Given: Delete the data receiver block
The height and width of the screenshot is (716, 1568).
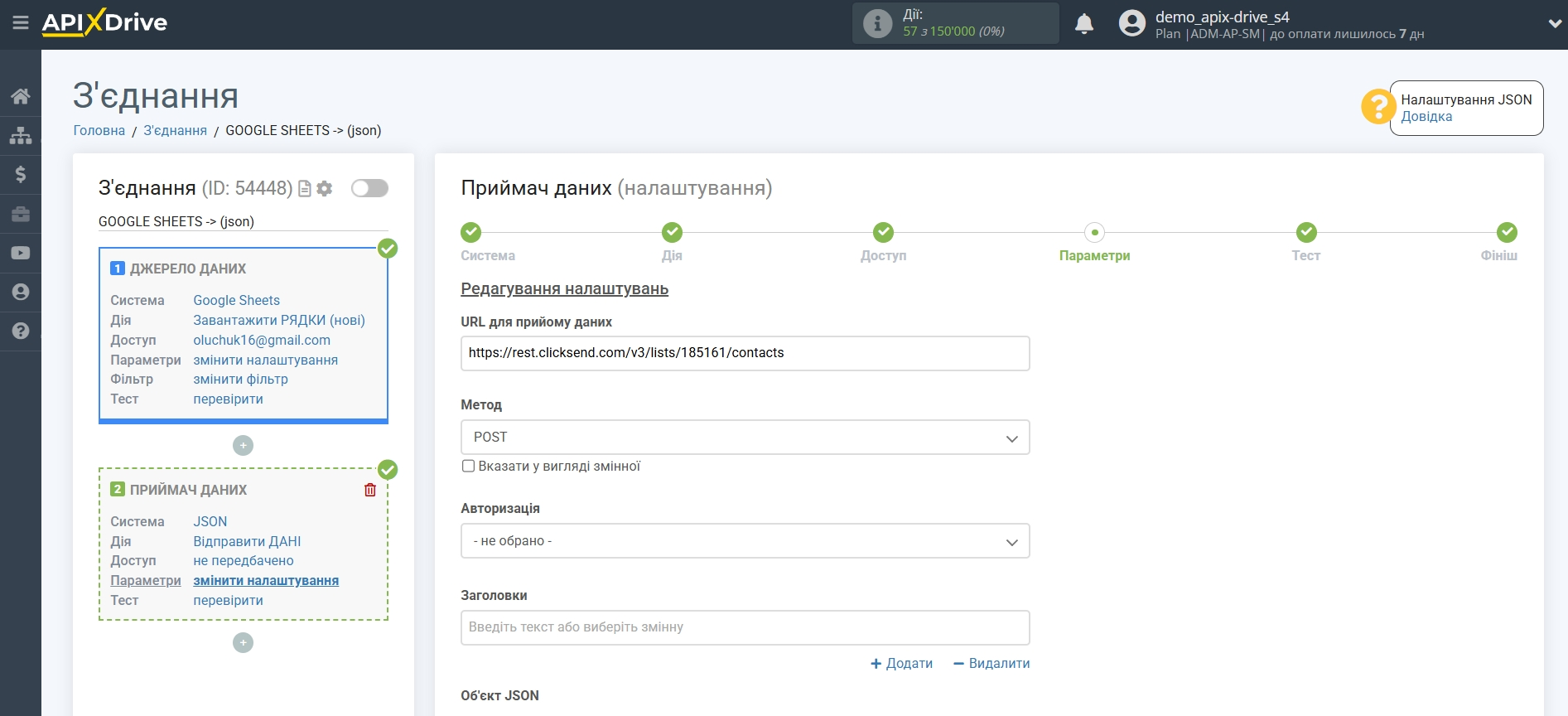Looking at the screenshot, I should coord(370,490).
